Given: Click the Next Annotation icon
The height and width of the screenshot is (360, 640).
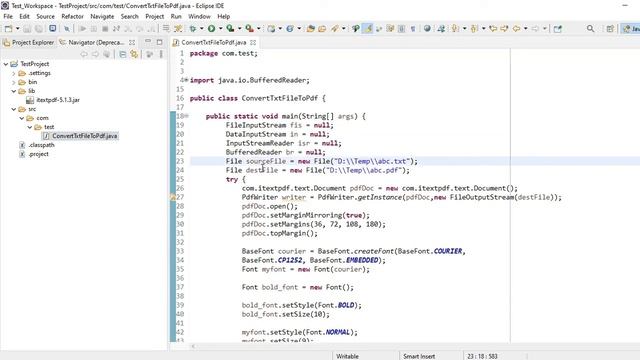Looking at the screenshot, I should 455,29.
